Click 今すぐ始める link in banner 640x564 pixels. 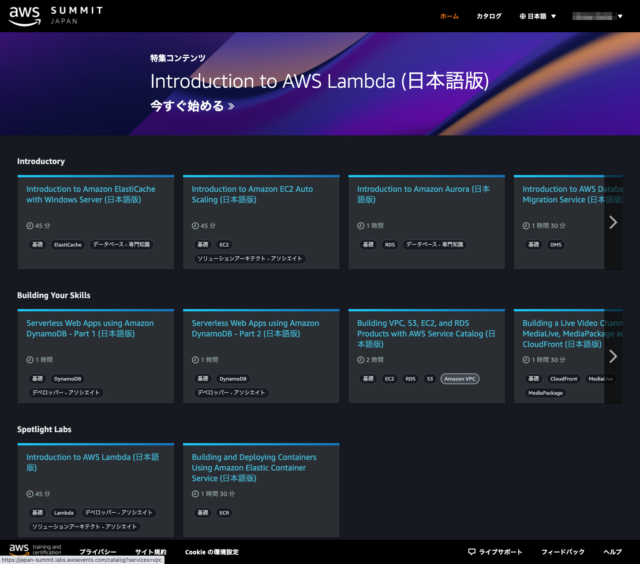[x=192, y=106]
